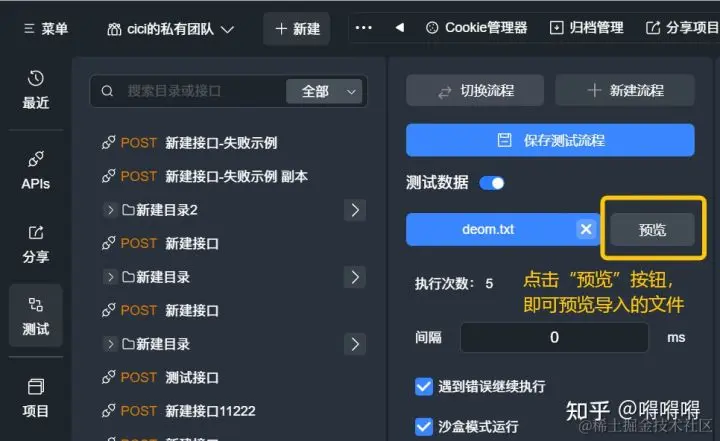
Task: Click the left triangle collapse arrow in toolbar
Action: point(399,28)
